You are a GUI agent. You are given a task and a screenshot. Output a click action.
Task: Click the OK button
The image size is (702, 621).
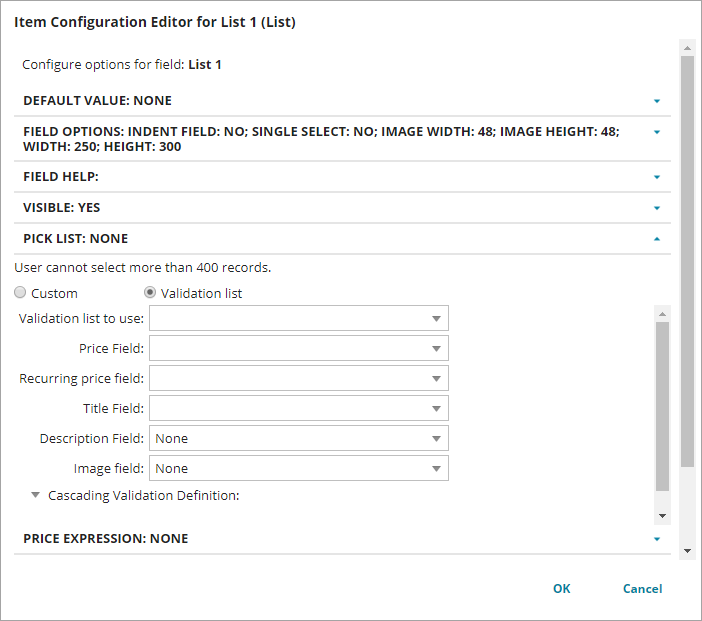[x=562, y=589]
